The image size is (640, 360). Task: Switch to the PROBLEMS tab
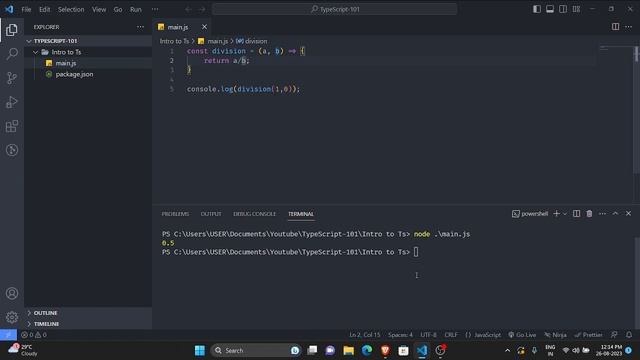click(x=175, y=214)
